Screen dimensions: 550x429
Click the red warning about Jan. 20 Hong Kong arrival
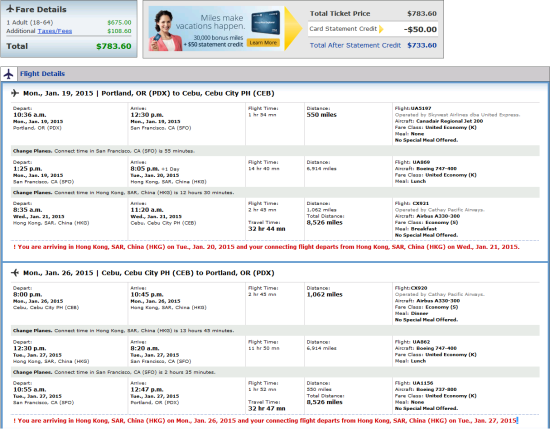(x=266, y=247)
